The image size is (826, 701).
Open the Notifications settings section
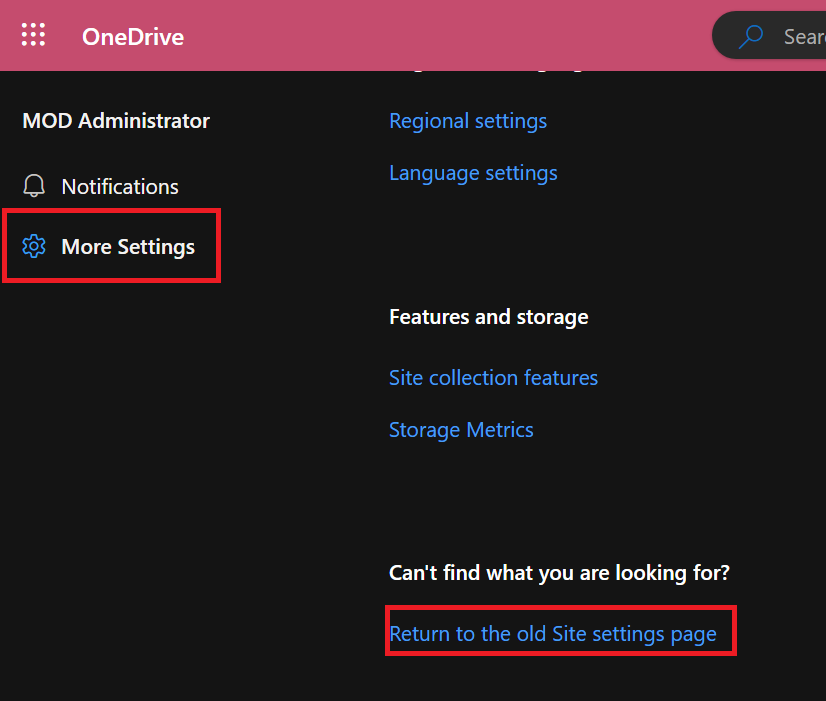(120, 187)
